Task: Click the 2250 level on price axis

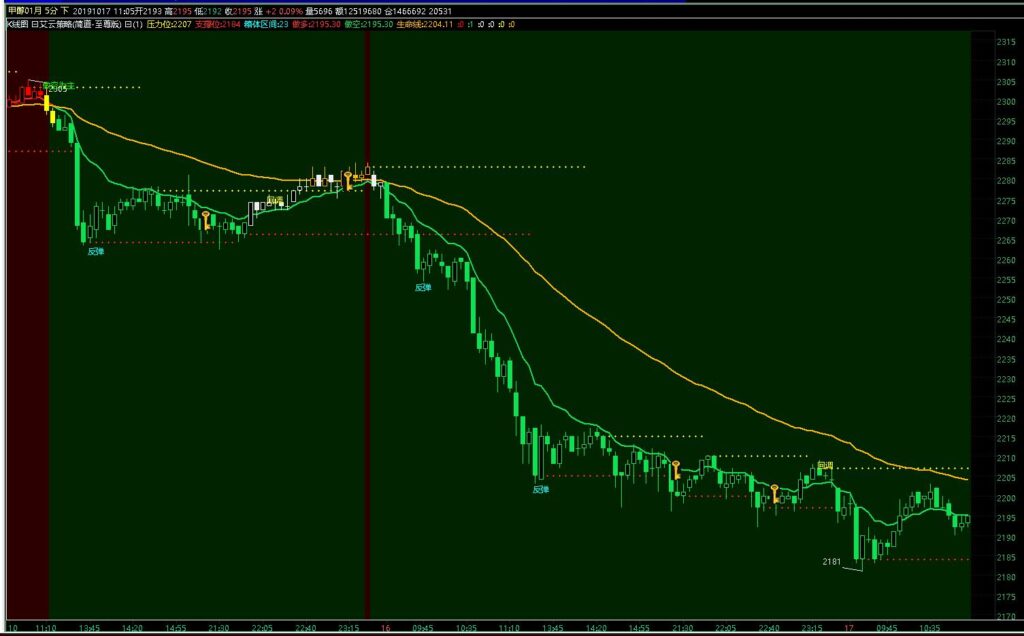Action: (1003, 281)
